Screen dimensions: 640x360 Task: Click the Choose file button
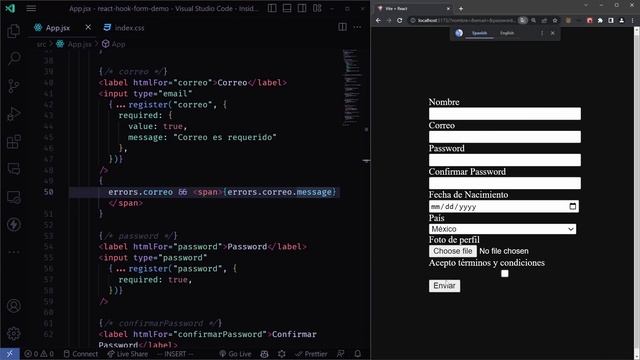click(453, 251)
